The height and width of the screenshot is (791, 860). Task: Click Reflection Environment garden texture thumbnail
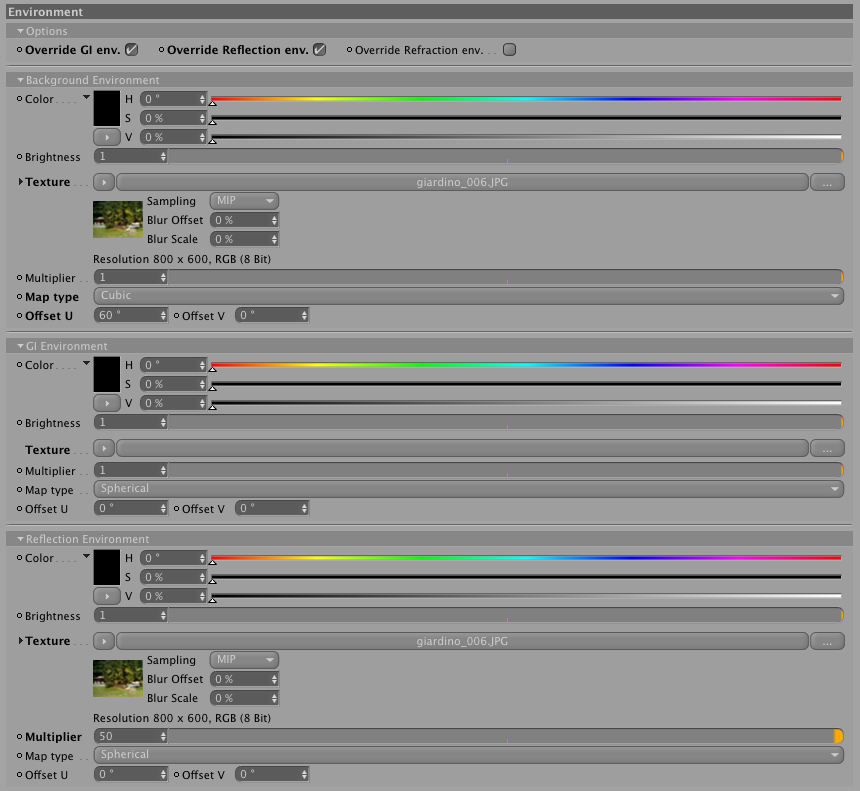click(118, 679)
